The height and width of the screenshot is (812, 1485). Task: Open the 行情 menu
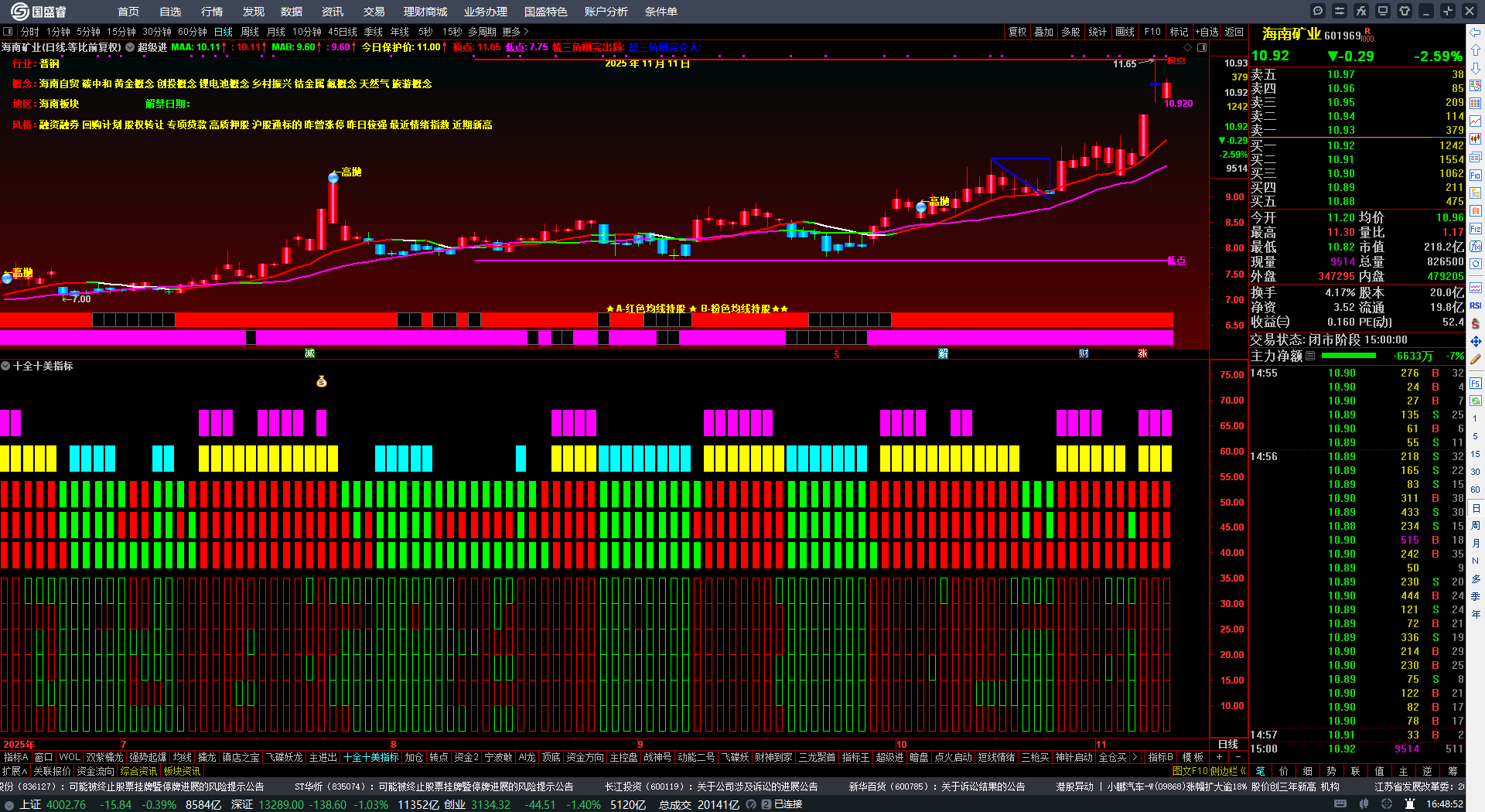point(212,12)
